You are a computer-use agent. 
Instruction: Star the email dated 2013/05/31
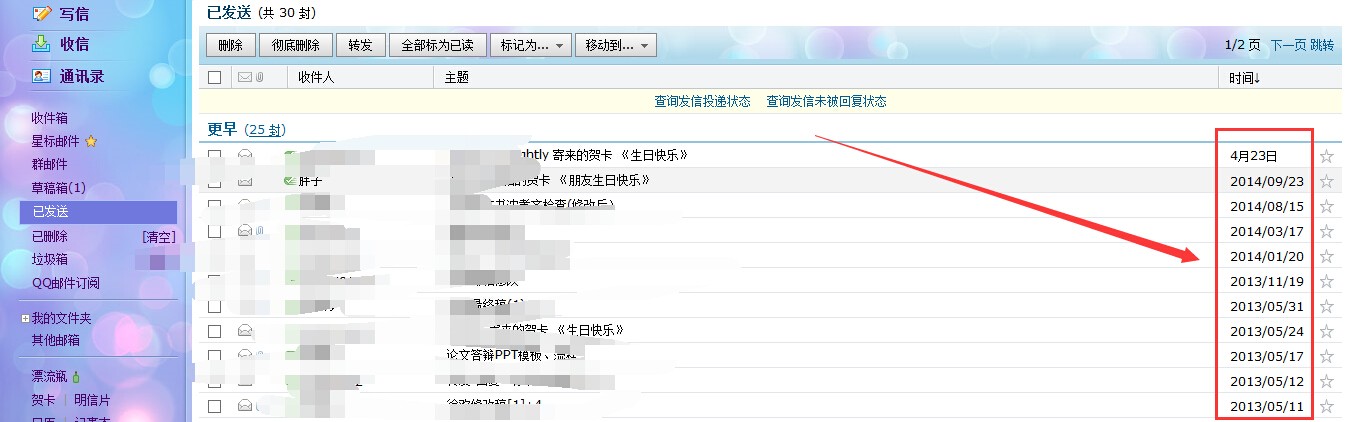pos(1327,306)
